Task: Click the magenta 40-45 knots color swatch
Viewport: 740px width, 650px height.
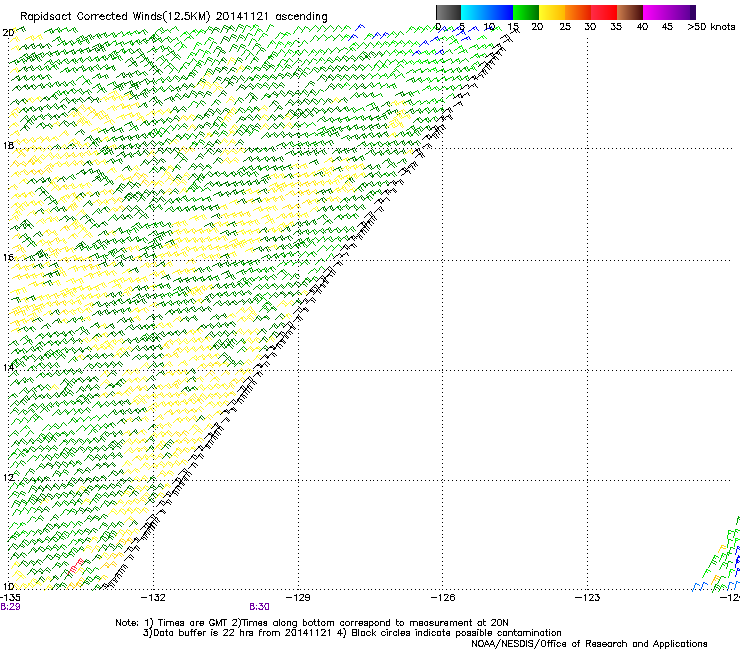Action: [656, 12]
